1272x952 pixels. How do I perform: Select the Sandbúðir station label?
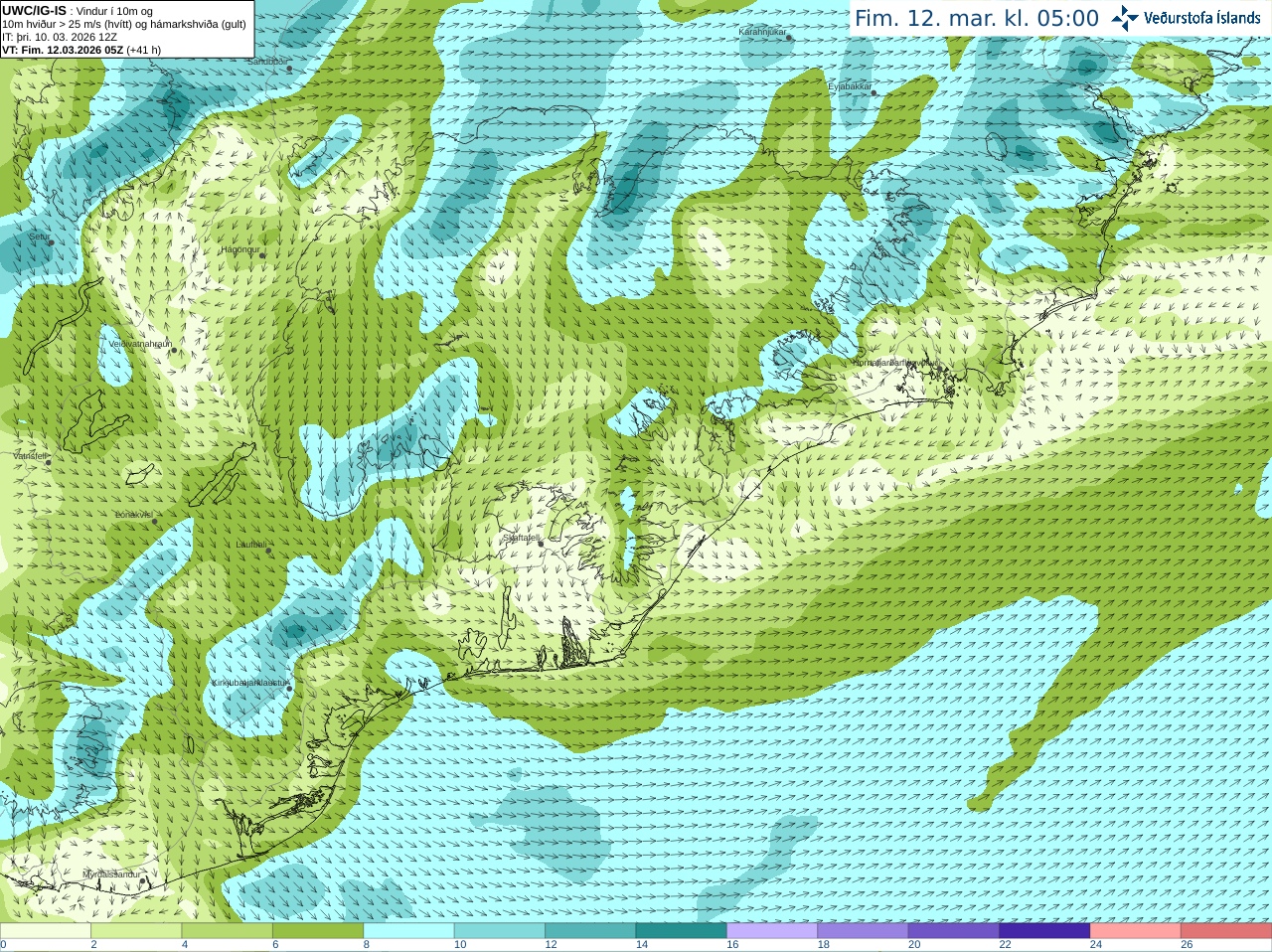pos(267,61)
